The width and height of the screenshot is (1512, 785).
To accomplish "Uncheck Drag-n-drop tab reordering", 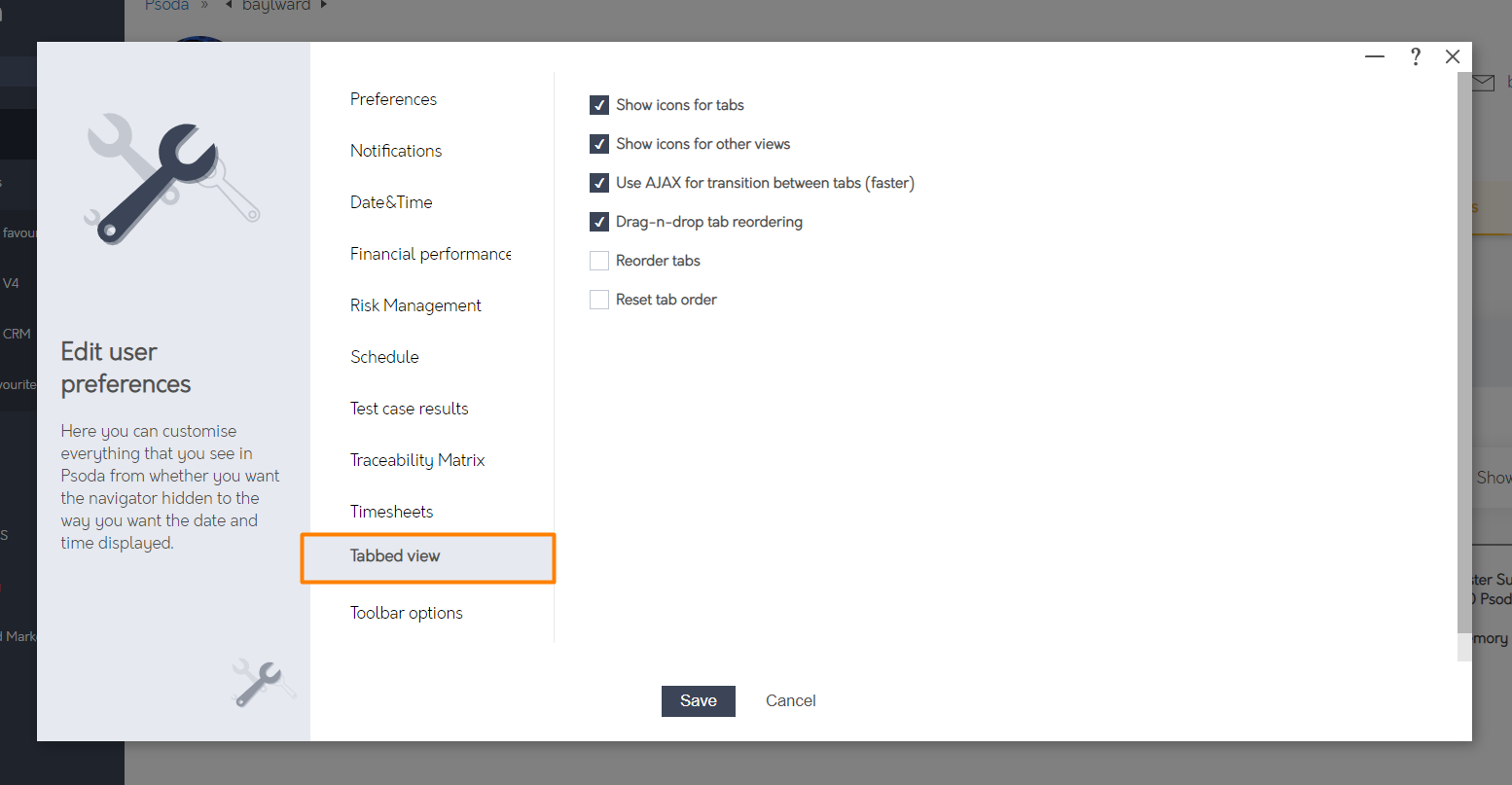I will tap(599, 222).
